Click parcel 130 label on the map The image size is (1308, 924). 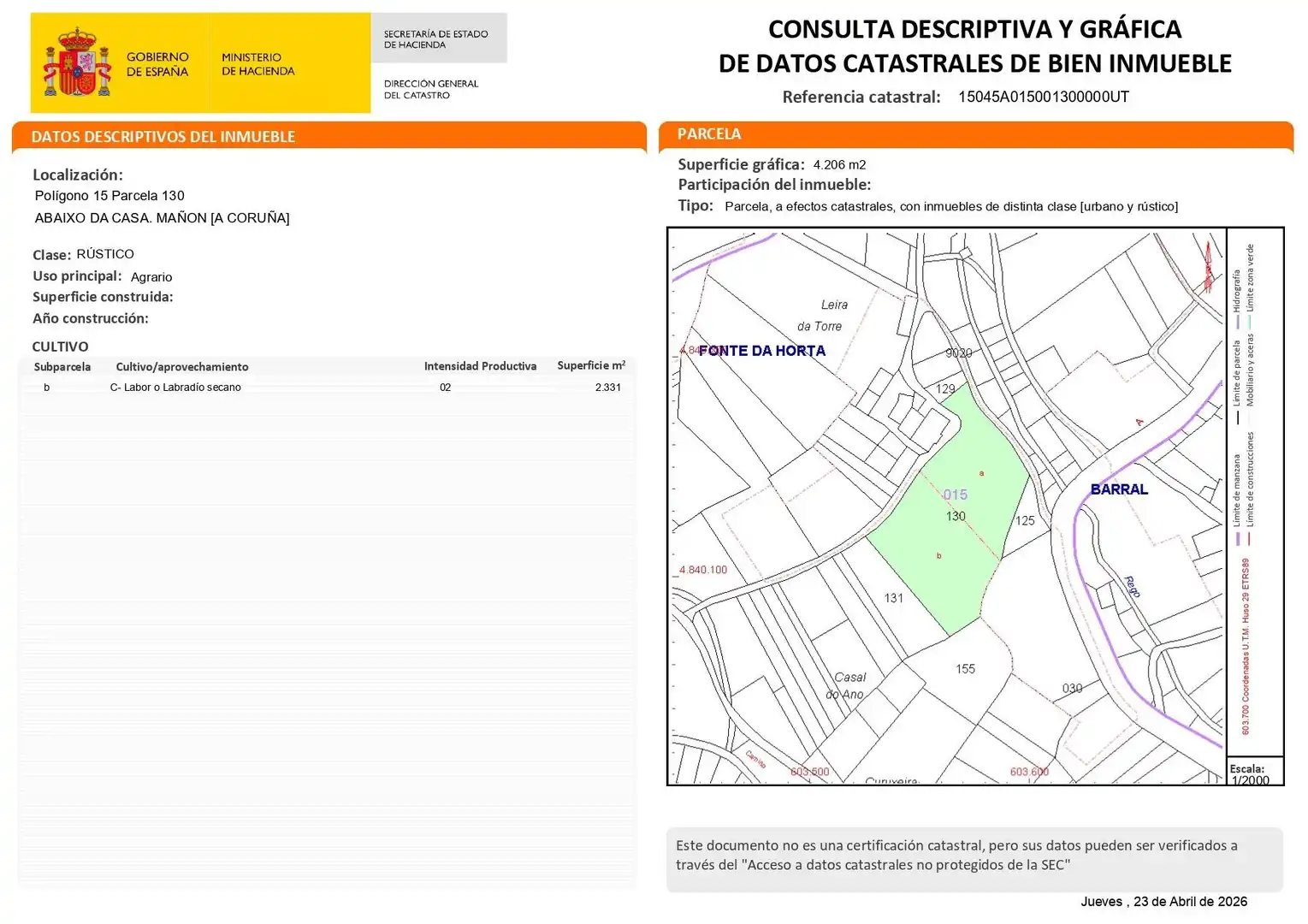956,517
